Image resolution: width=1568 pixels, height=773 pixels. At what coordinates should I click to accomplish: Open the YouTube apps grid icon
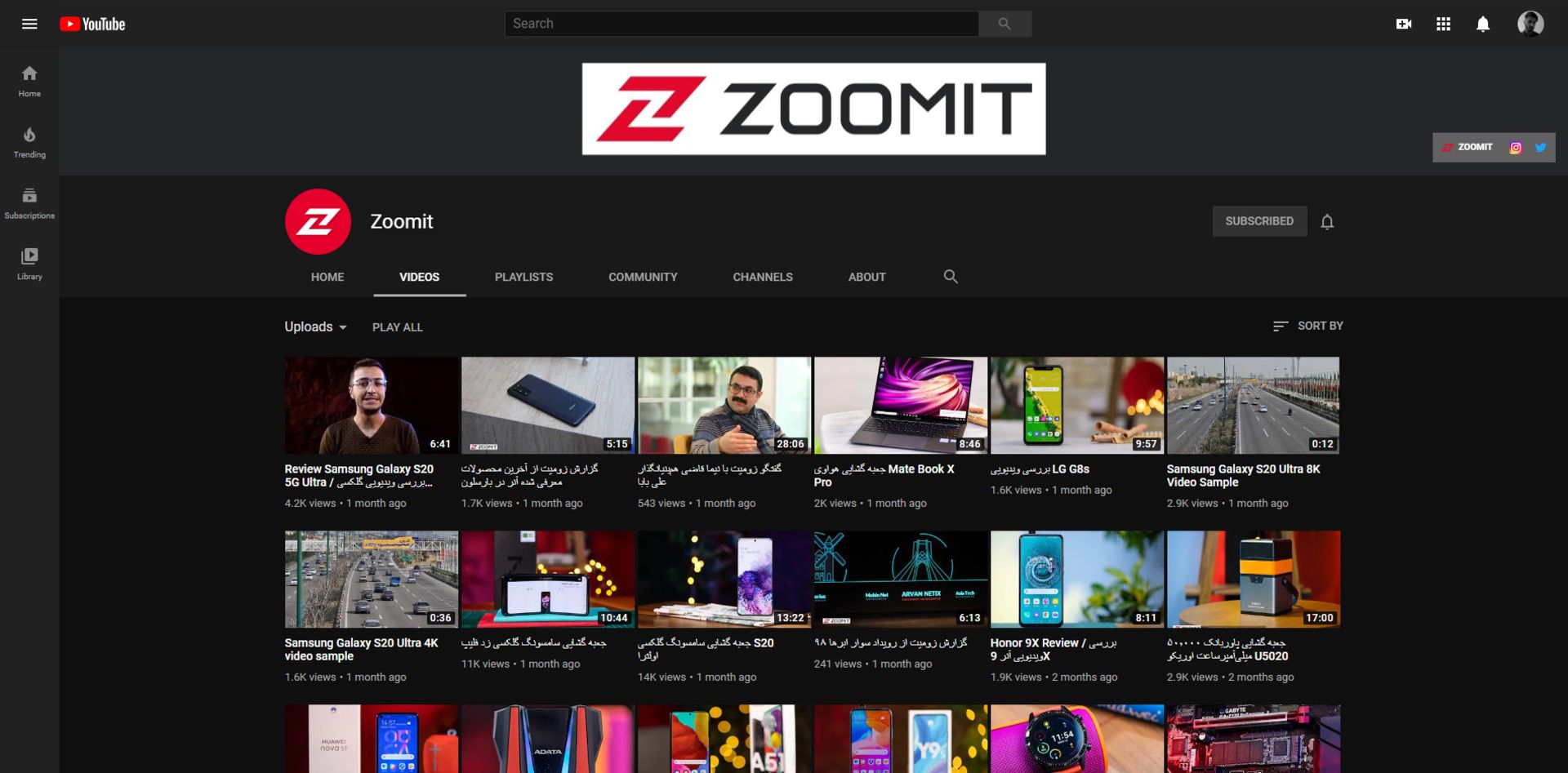(x=1443, y=24)
